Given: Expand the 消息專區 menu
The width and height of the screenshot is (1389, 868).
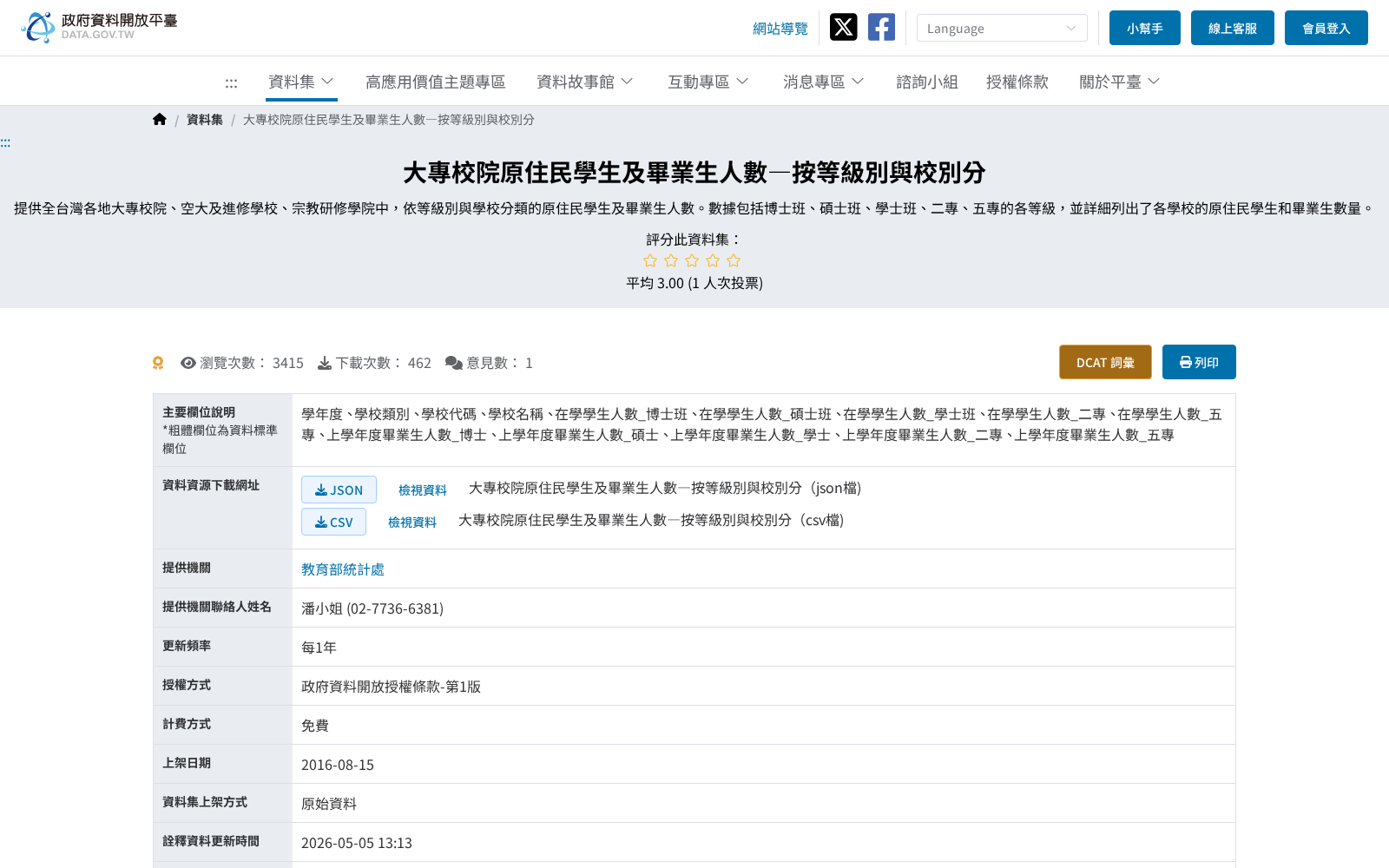Looking at the screenshot, I should pyautogui.click(x=824, y=82).
